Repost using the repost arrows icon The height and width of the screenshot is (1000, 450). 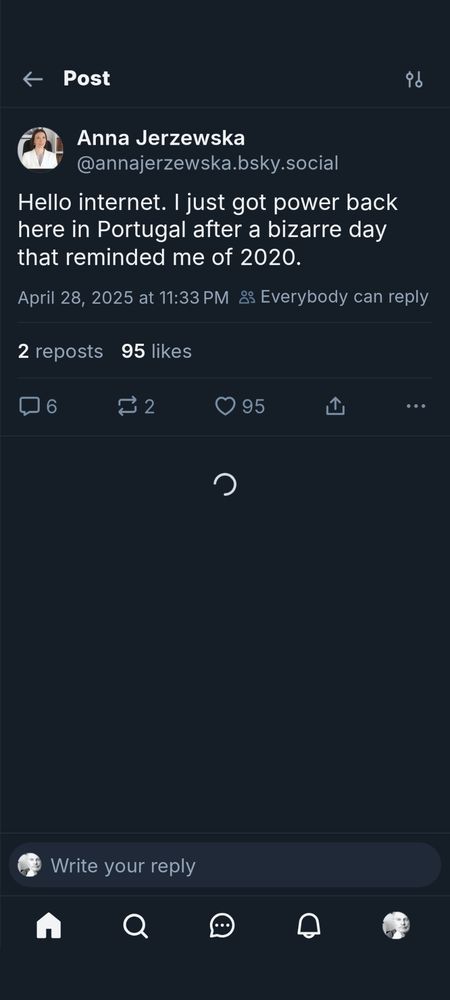[127, 406]
